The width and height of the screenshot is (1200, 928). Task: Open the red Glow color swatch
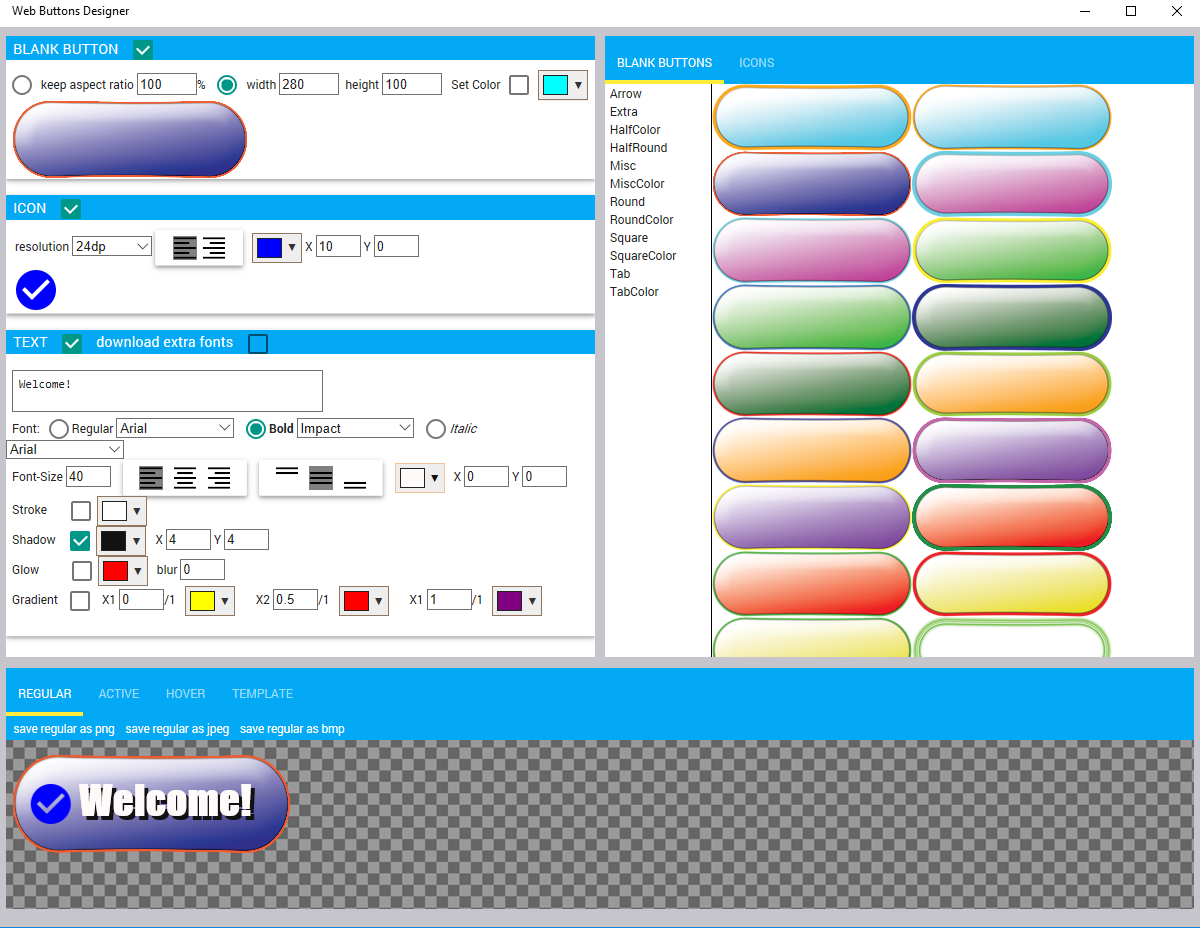[x=123, y=571]
